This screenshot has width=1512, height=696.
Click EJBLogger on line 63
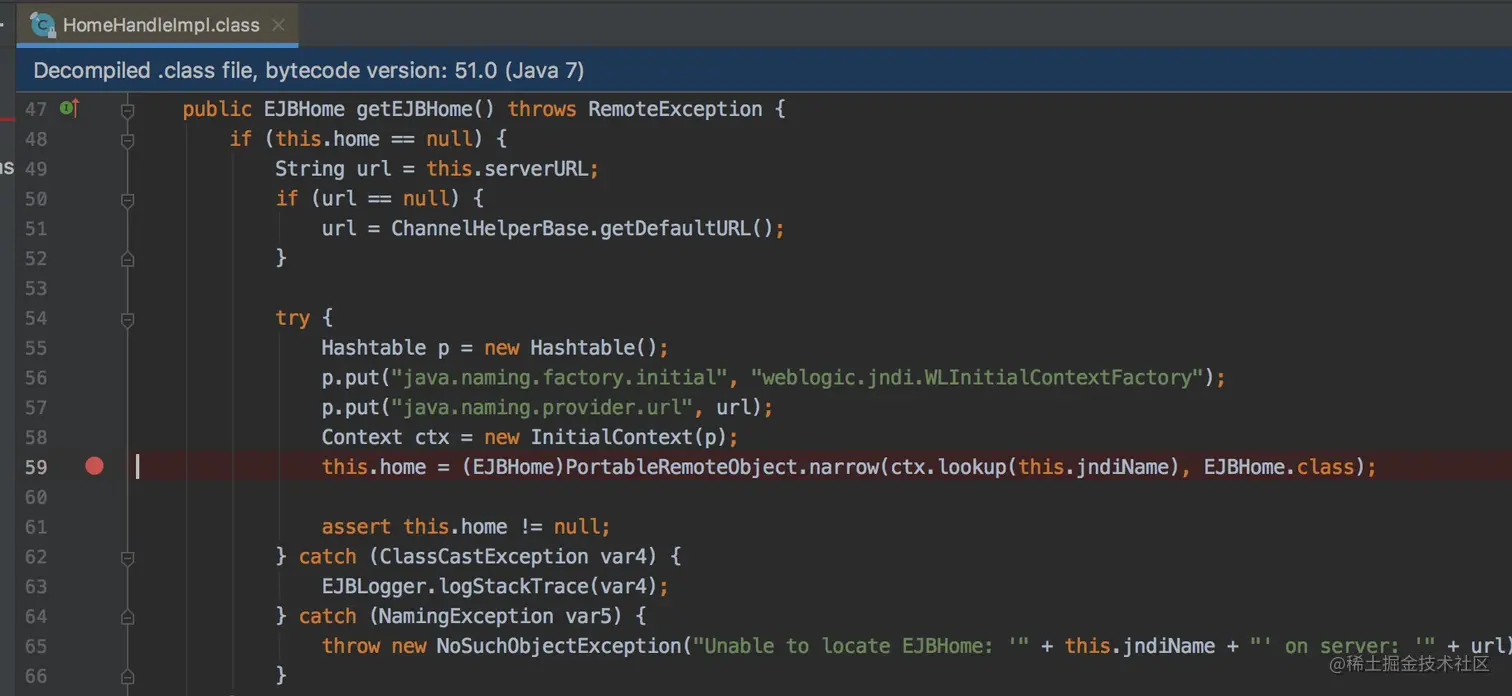tap(374, 586)
